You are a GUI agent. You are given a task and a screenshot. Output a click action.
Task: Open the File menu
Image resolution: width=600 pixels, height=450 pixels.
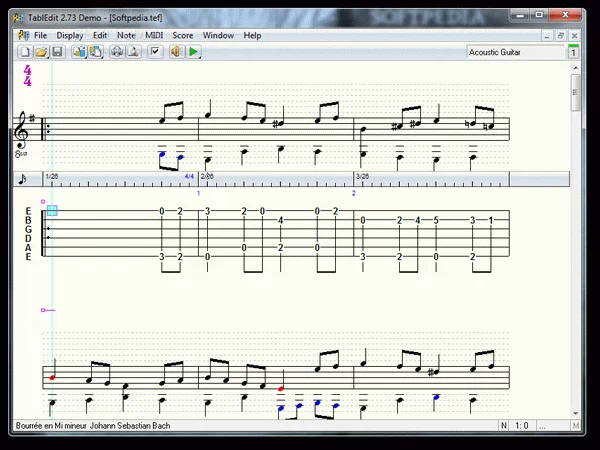41,36
